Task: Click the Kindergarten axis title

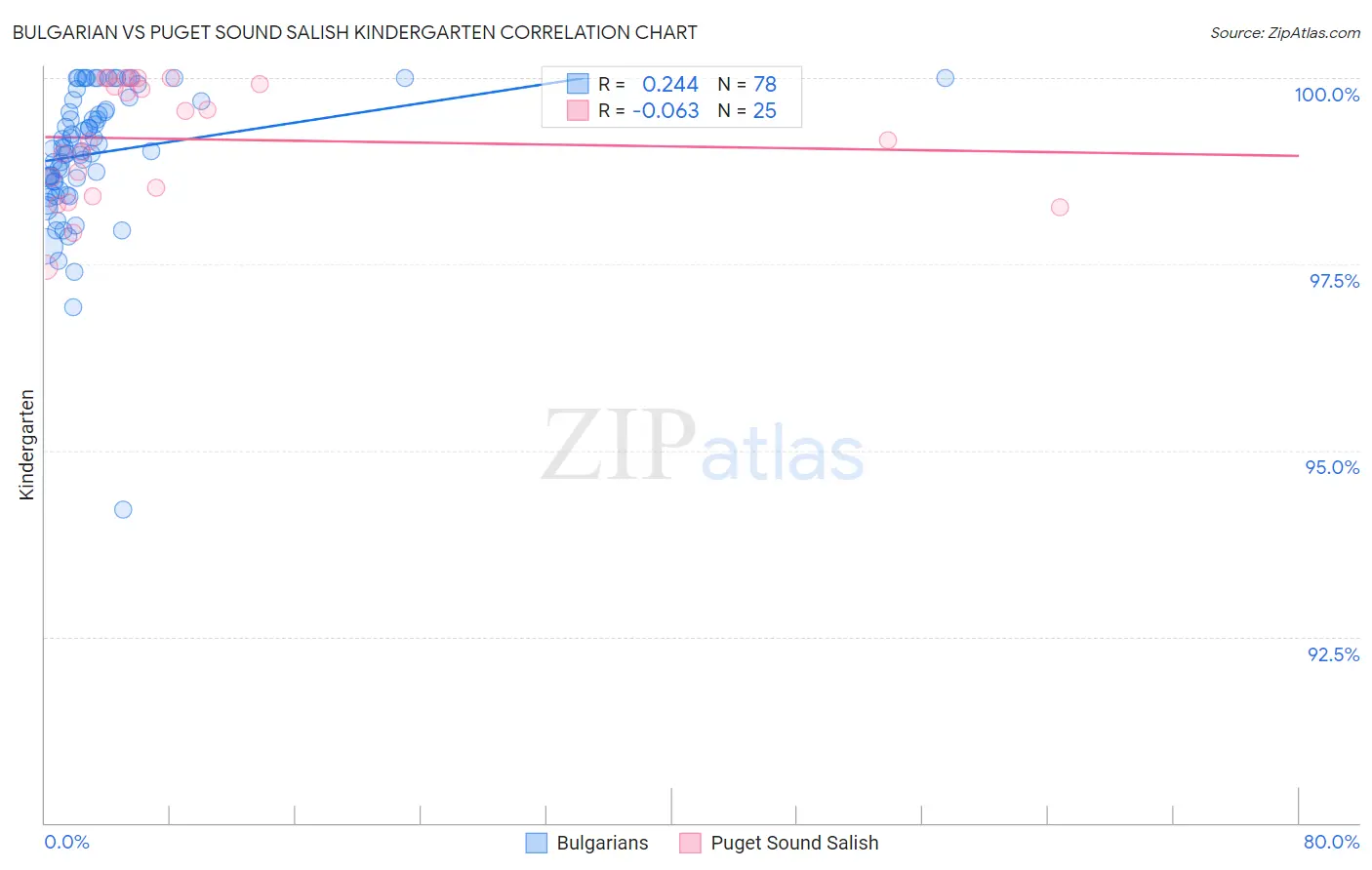Action: pyautogui.click(x=26, y=445)
